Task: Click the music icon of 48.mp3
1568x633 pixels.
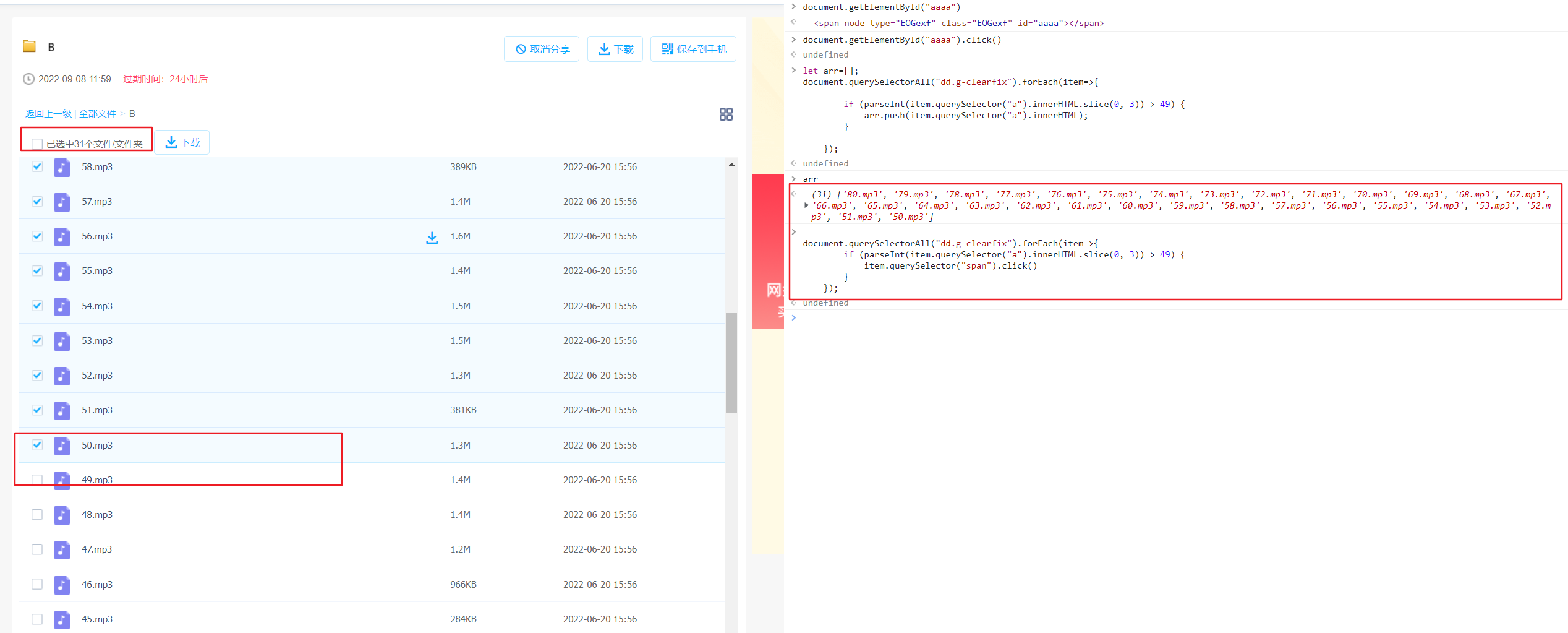Action: pyautogui.click(x=62, y=515)
